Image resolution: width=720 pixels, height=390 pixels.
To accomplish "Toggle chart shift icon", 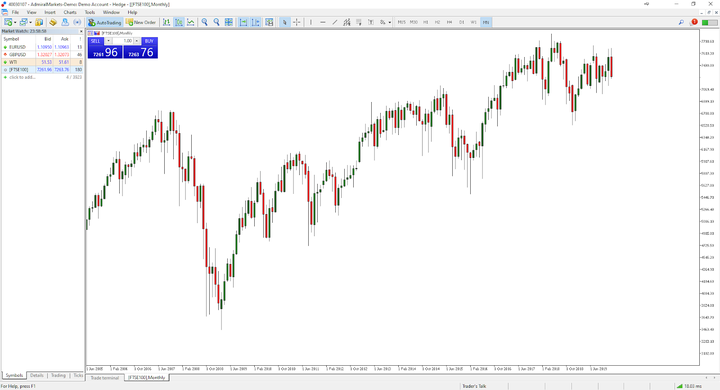I will coord(255,22).
